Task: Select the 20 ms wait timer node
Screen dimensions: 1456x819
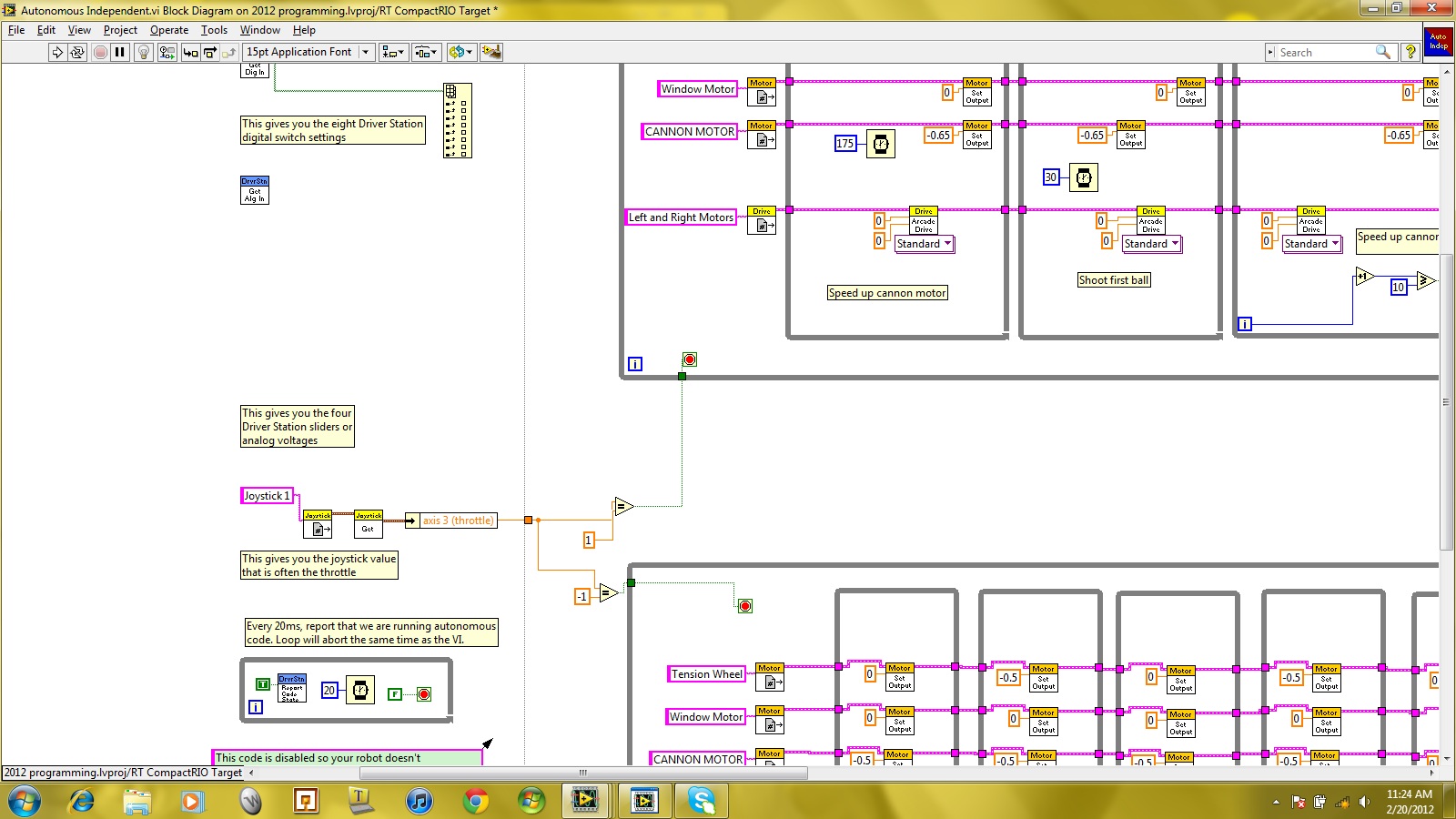Action: [360, 691]
